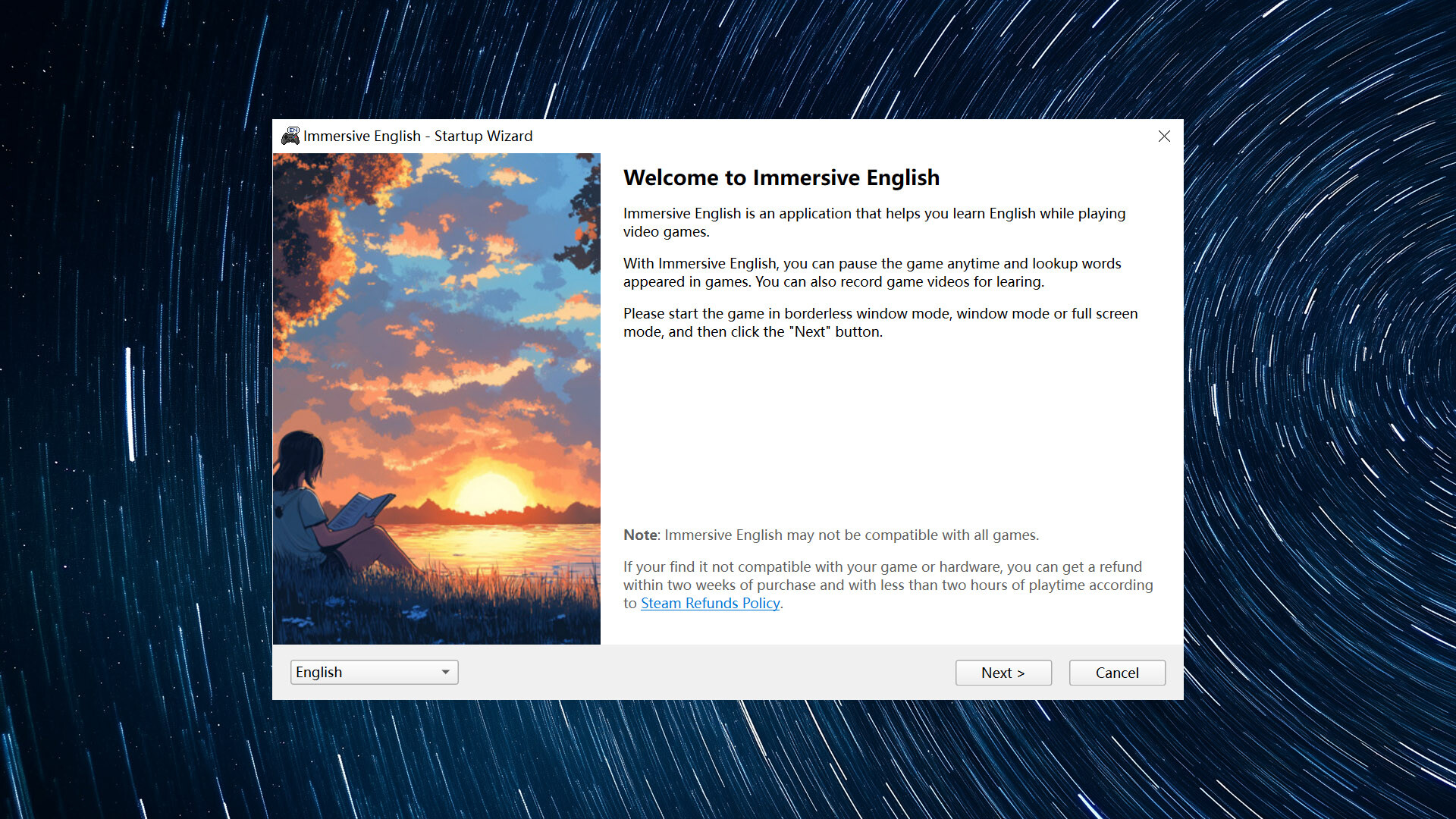Click the Welcome to Immersive English heading
The height and width of the screenshot is (819, 1456).
(780, 177)
